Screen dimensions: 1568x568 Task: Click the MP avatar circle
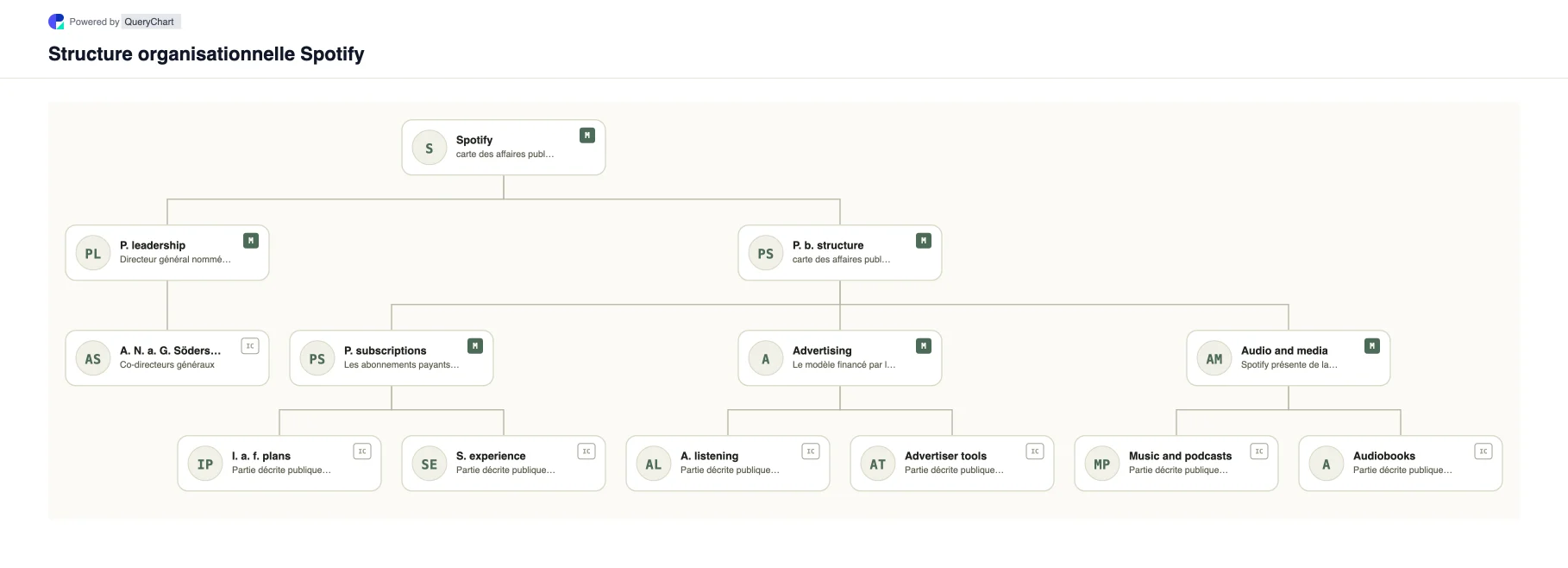pos(1102,464)
